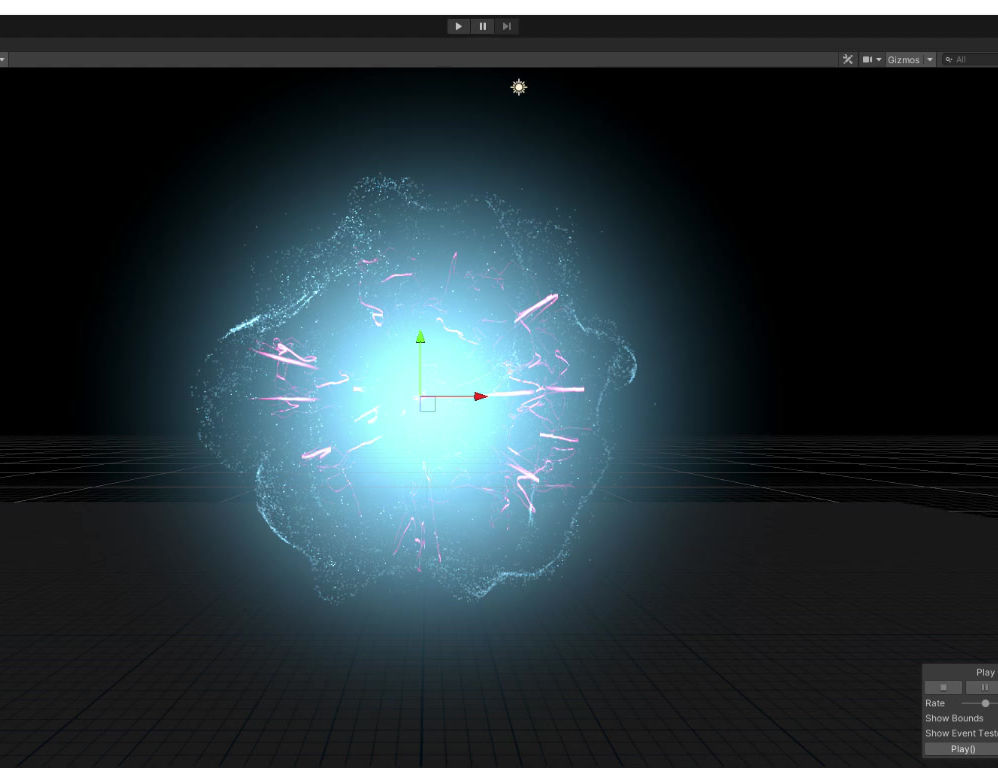Open the scene component tools wrench icon
998x768 pixels.
tap(847, 59)
